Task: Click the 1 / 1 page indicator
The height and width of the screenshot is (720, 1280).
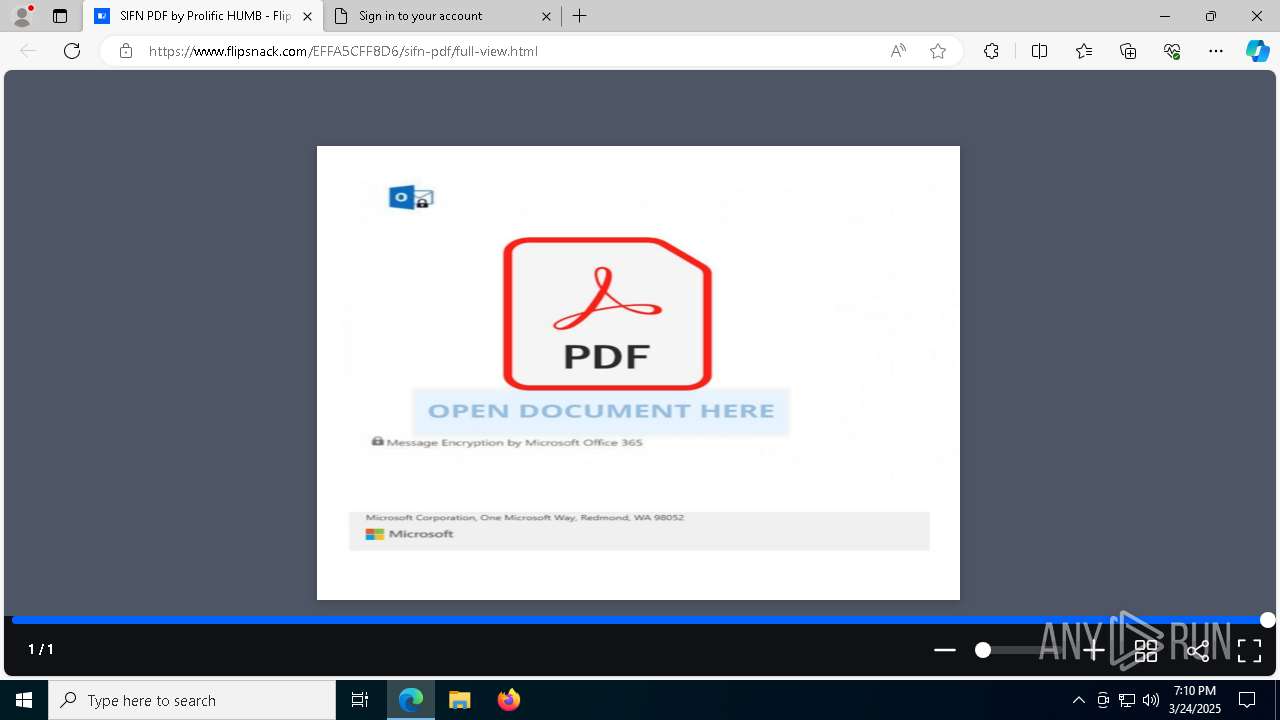Action: 41,650
